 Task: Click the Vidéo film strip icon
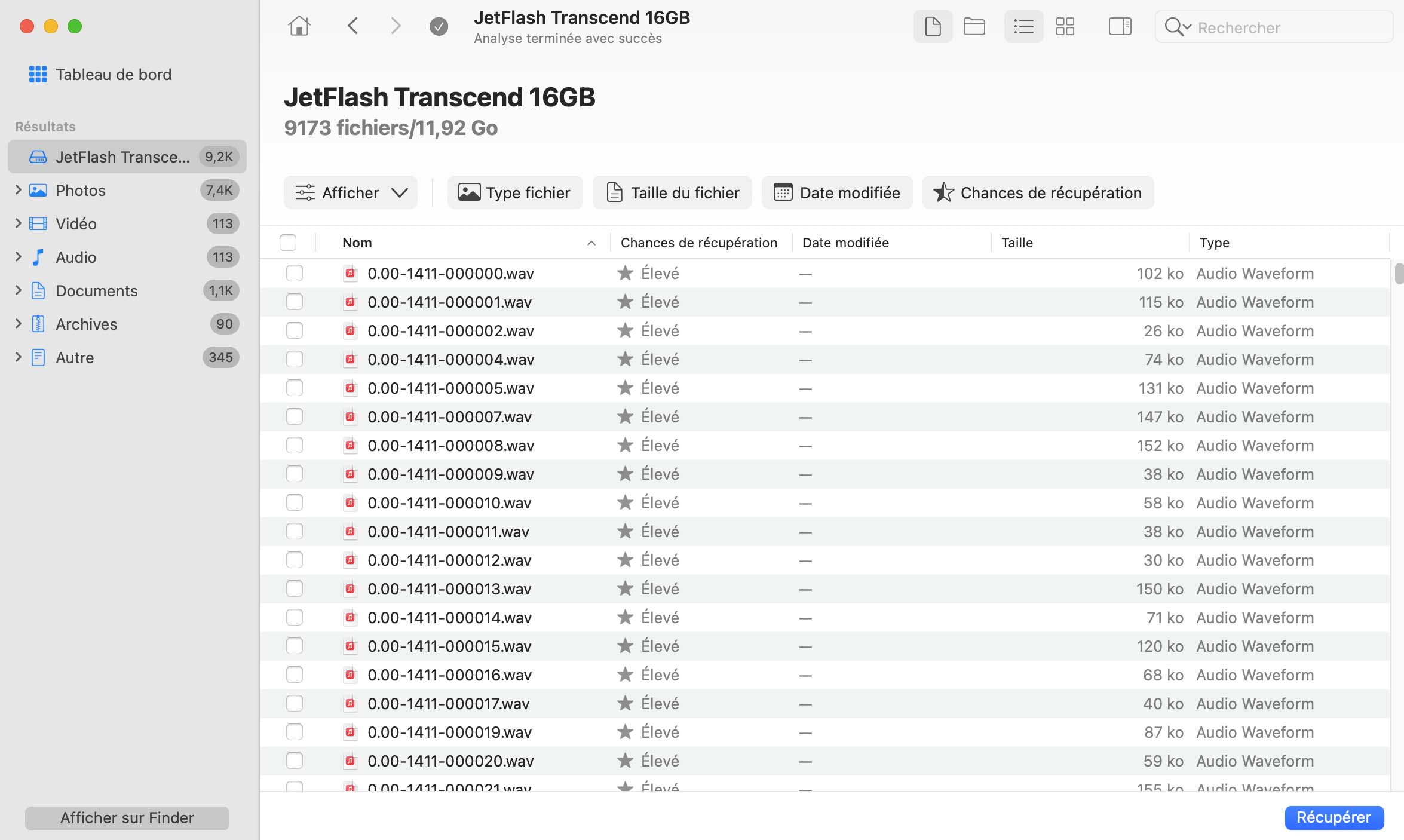(x=38, y=223)
